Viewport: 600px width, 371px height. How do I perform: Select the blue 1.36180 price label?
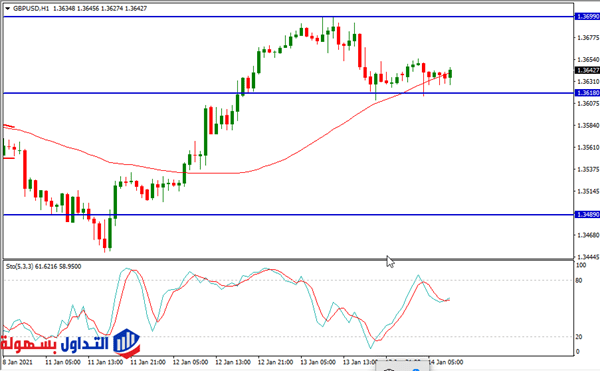587,93
